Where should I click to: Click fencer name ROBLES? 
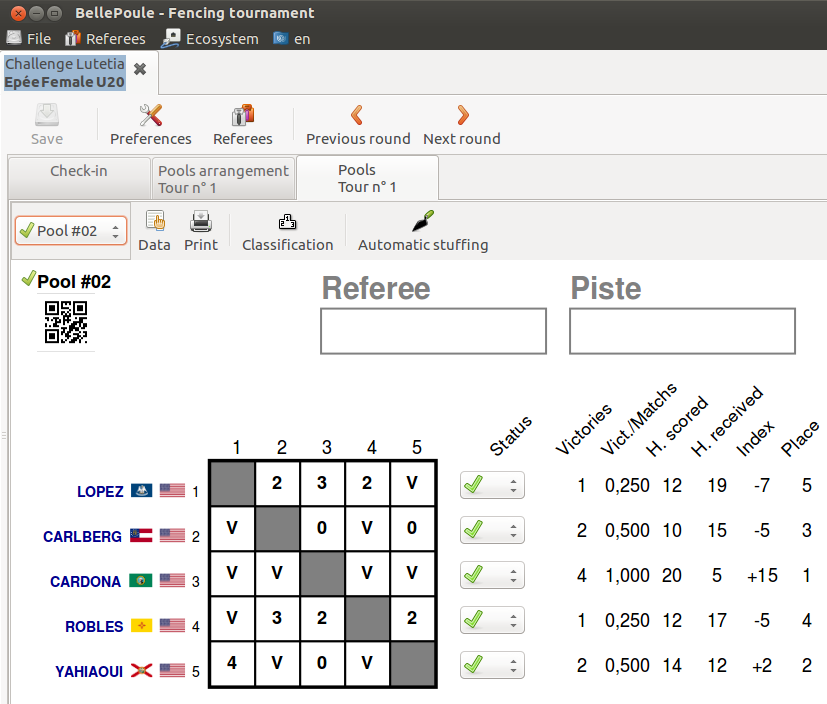(94, 626)
